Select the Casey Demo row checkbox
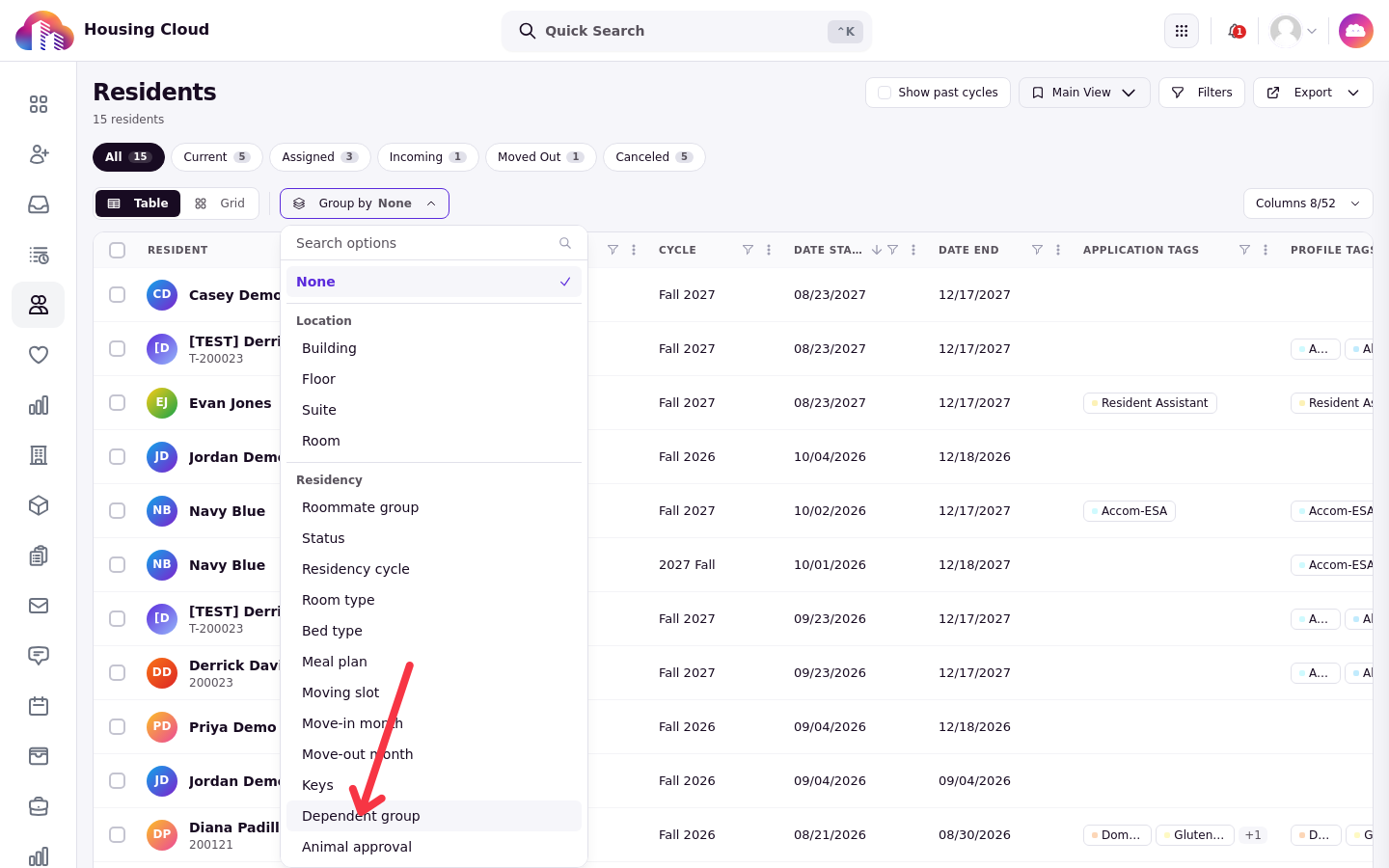Viewport: 1389px width, 868px height. point(118,294)
